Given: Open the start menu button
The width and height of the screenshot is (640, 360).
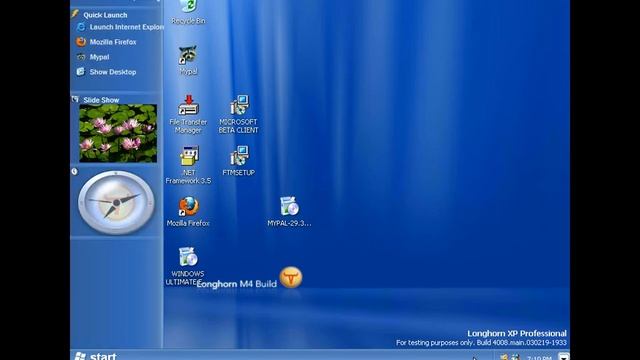Looking at the screenshot, I should point(96,356).
